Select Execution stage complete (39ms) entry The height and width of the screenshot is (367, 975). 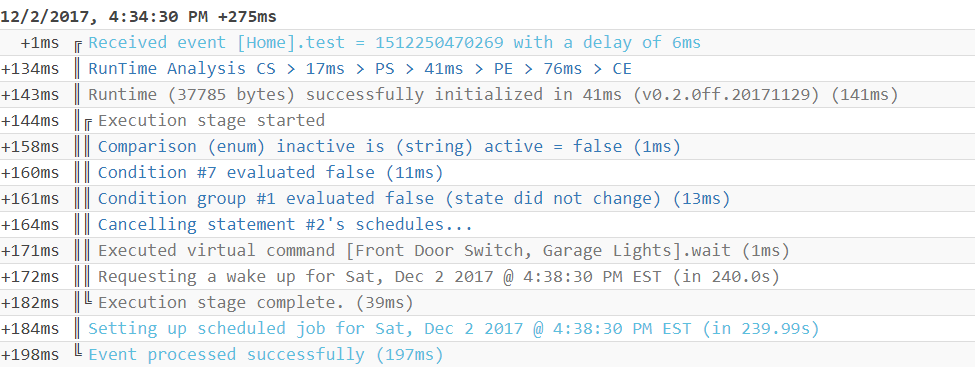tap(256, 303)
